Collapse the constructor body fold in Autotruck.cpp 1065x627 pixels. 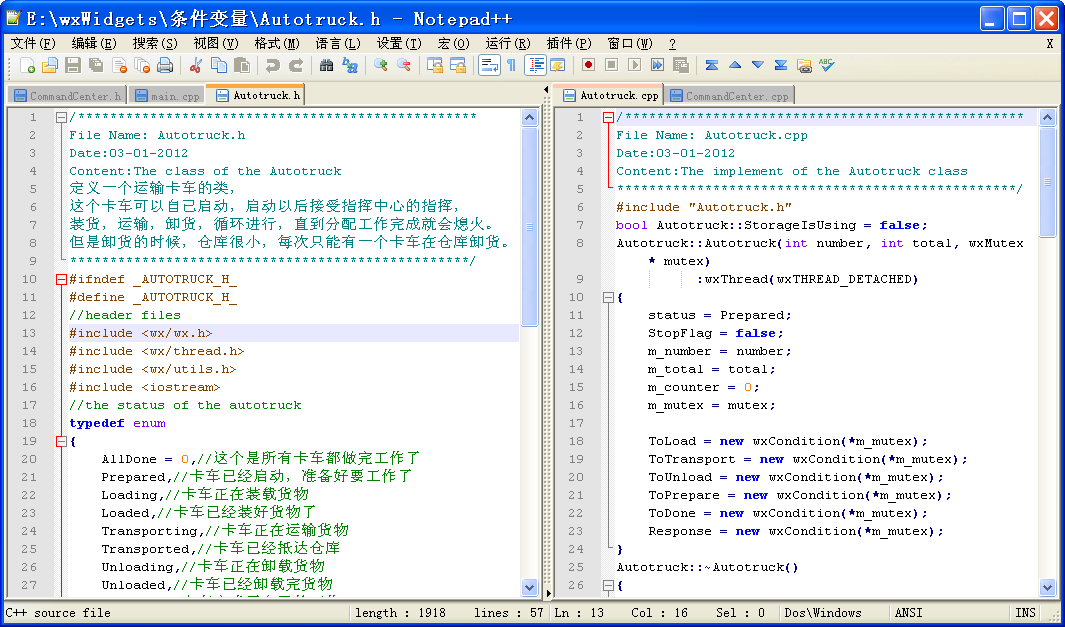click(609, 298)
